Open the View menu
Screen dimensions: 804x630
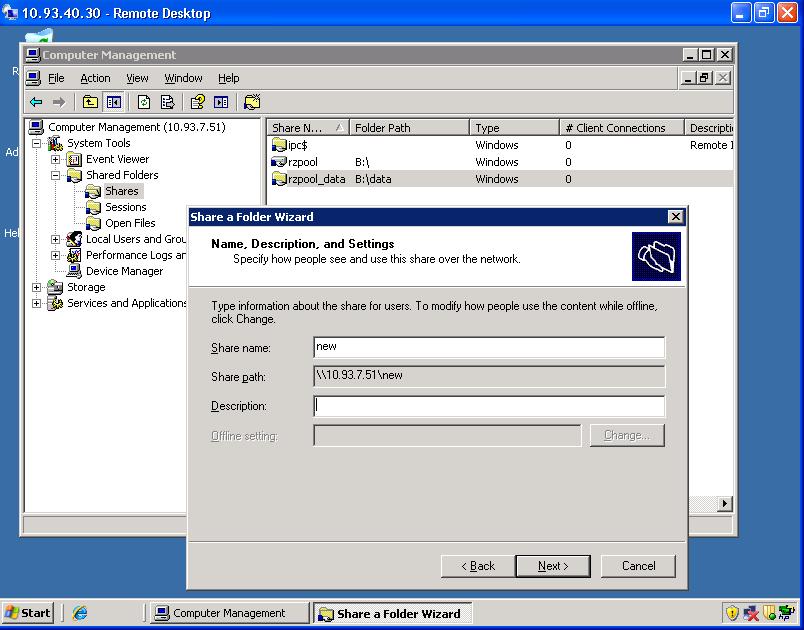(137, 78)
